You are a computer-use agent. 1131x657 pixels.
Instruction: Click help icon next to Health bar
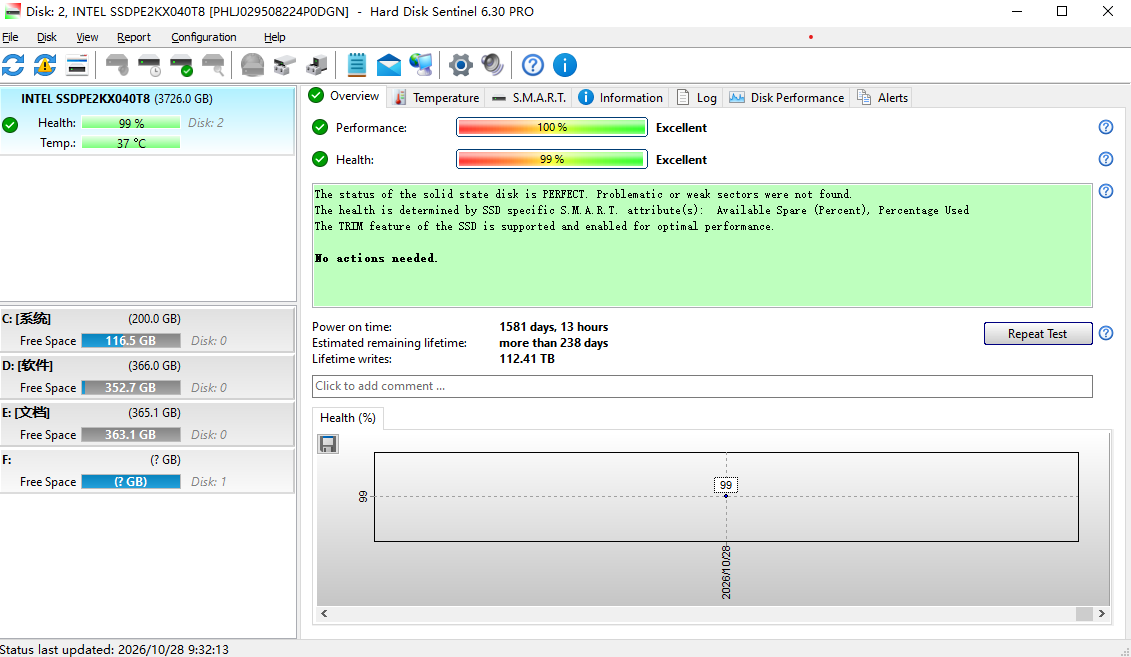point(1106,159)
